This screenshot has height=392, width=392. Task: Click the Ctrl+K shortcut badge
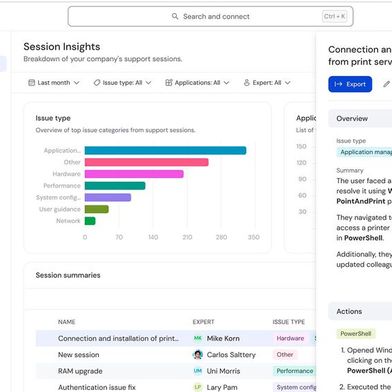pos(334,16)
